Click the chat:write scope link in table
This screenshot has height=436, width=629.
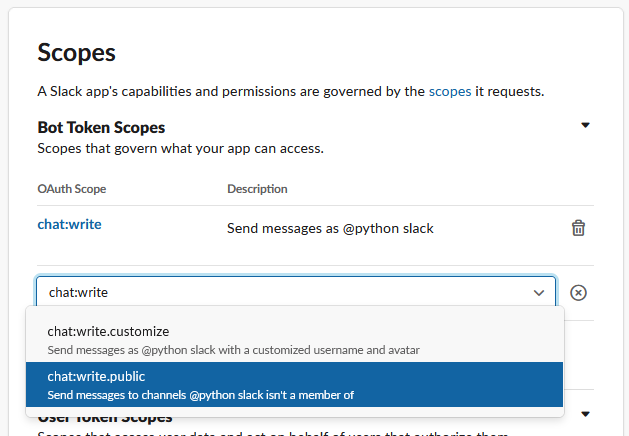tap(69, 224)
